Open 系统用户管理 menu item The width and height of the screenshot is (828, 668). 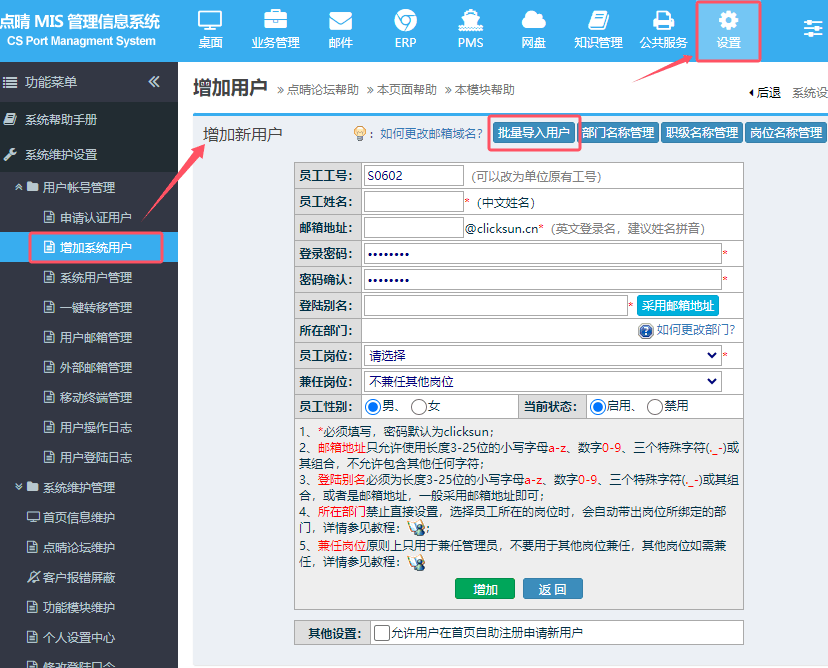tap(96, 277)
